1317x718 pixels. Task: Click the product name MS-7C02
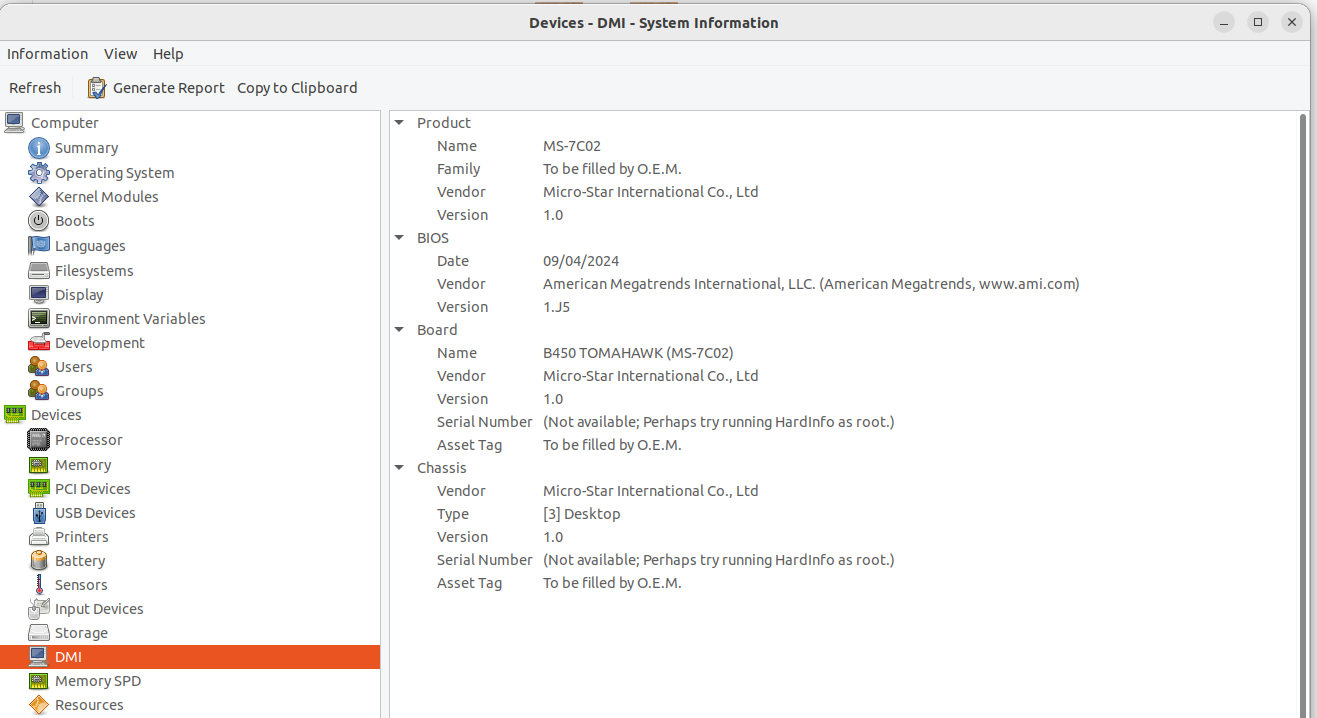pyautogui.click(x=572, y=146)
